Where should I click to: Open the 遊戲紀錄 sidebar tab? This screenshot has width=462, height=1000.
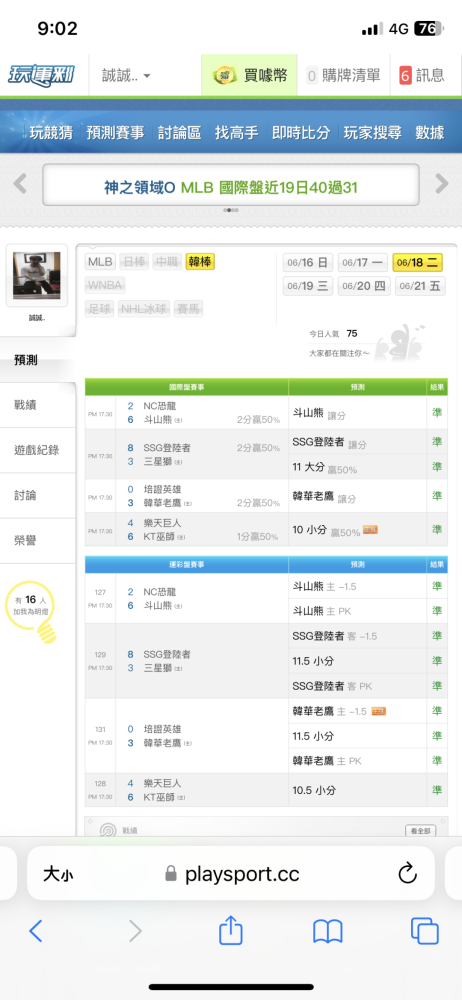(38, 450)
